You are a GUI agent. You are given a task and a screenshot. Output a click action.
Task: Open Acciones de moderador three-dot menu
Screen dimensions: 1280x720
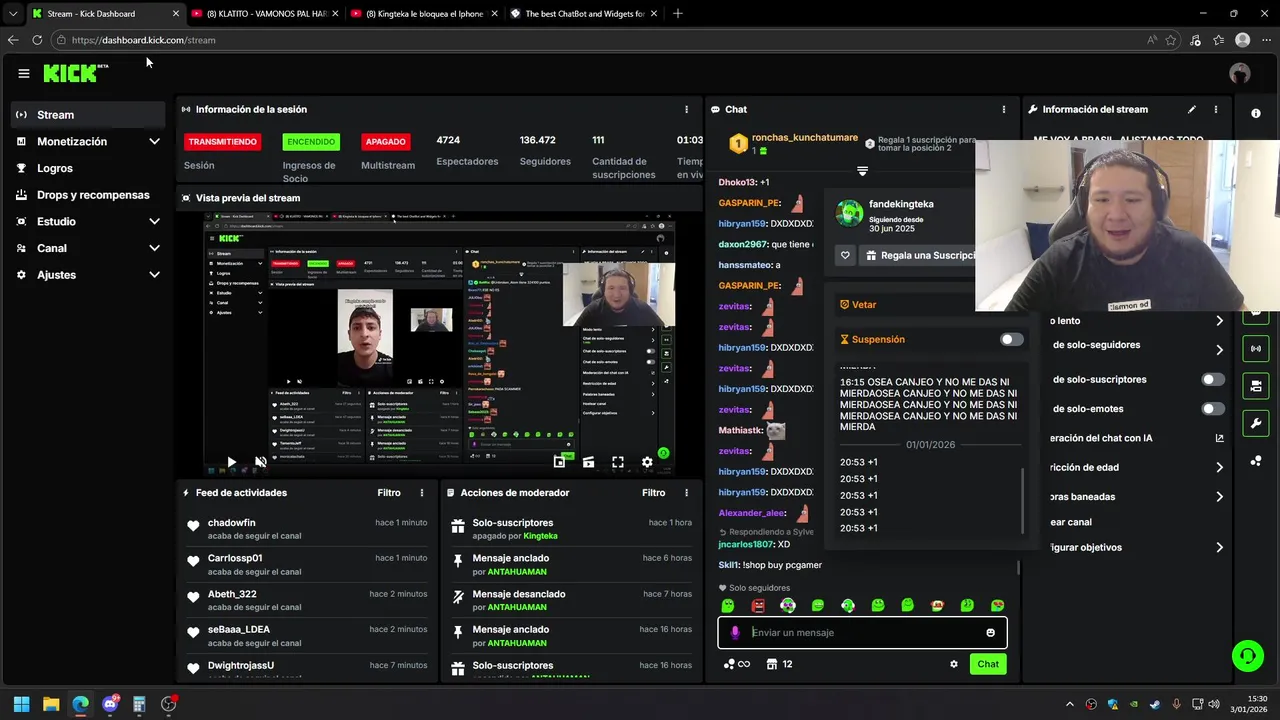686,493
